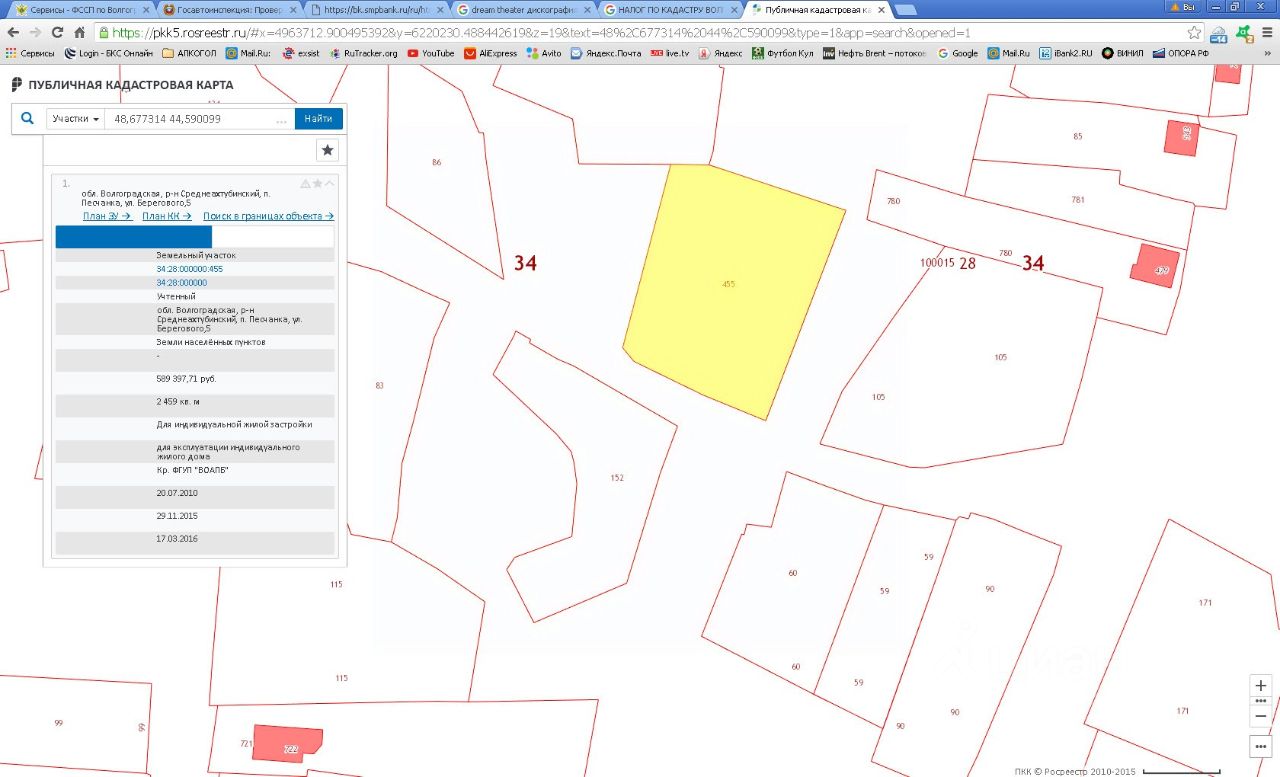Open cadastral number 34:28:000000:455 link

[x=190, y=269]
